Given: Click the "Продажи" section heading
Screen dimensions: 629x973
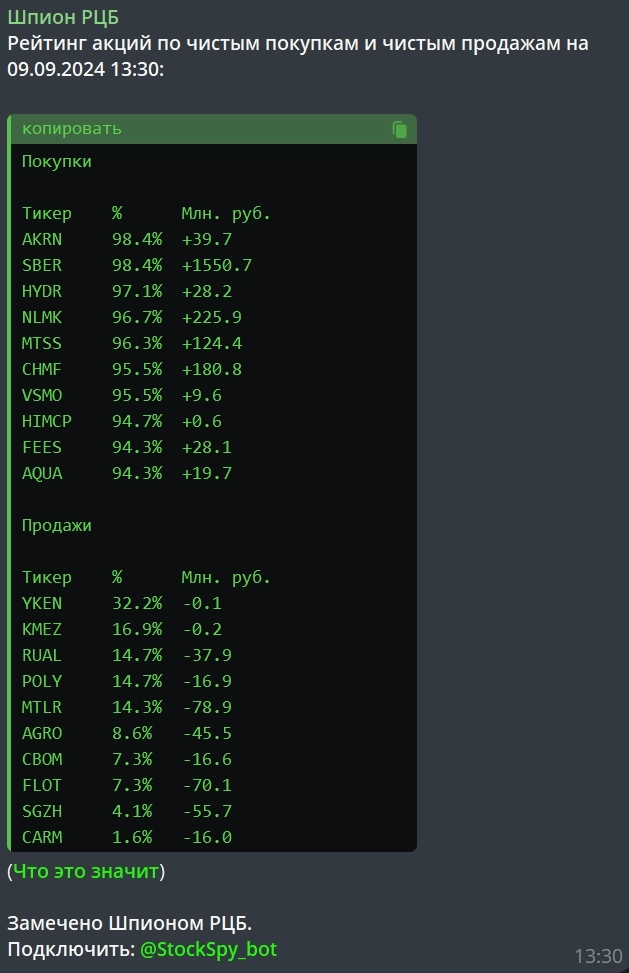Looking at the screenshot, I should click(x=57, y=525).
